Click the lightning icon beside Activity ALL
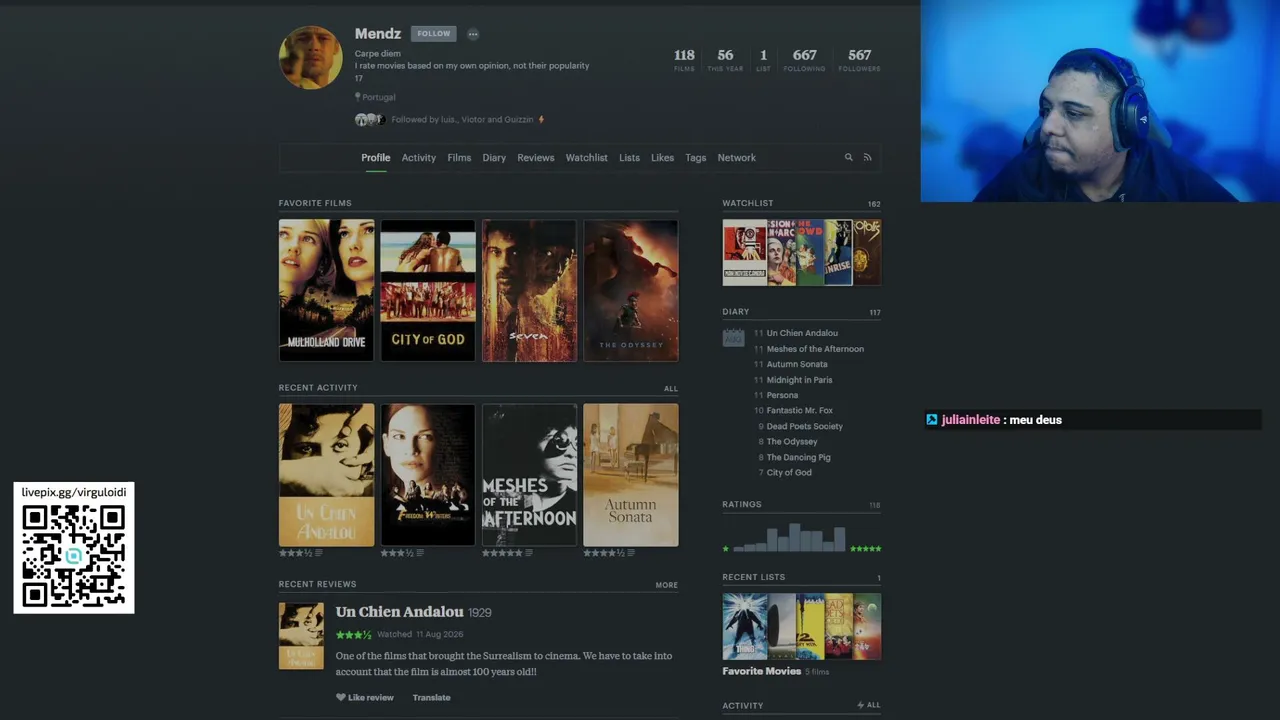The height and width of the screenshot is (720, 1280). click(x=860, y=705)
